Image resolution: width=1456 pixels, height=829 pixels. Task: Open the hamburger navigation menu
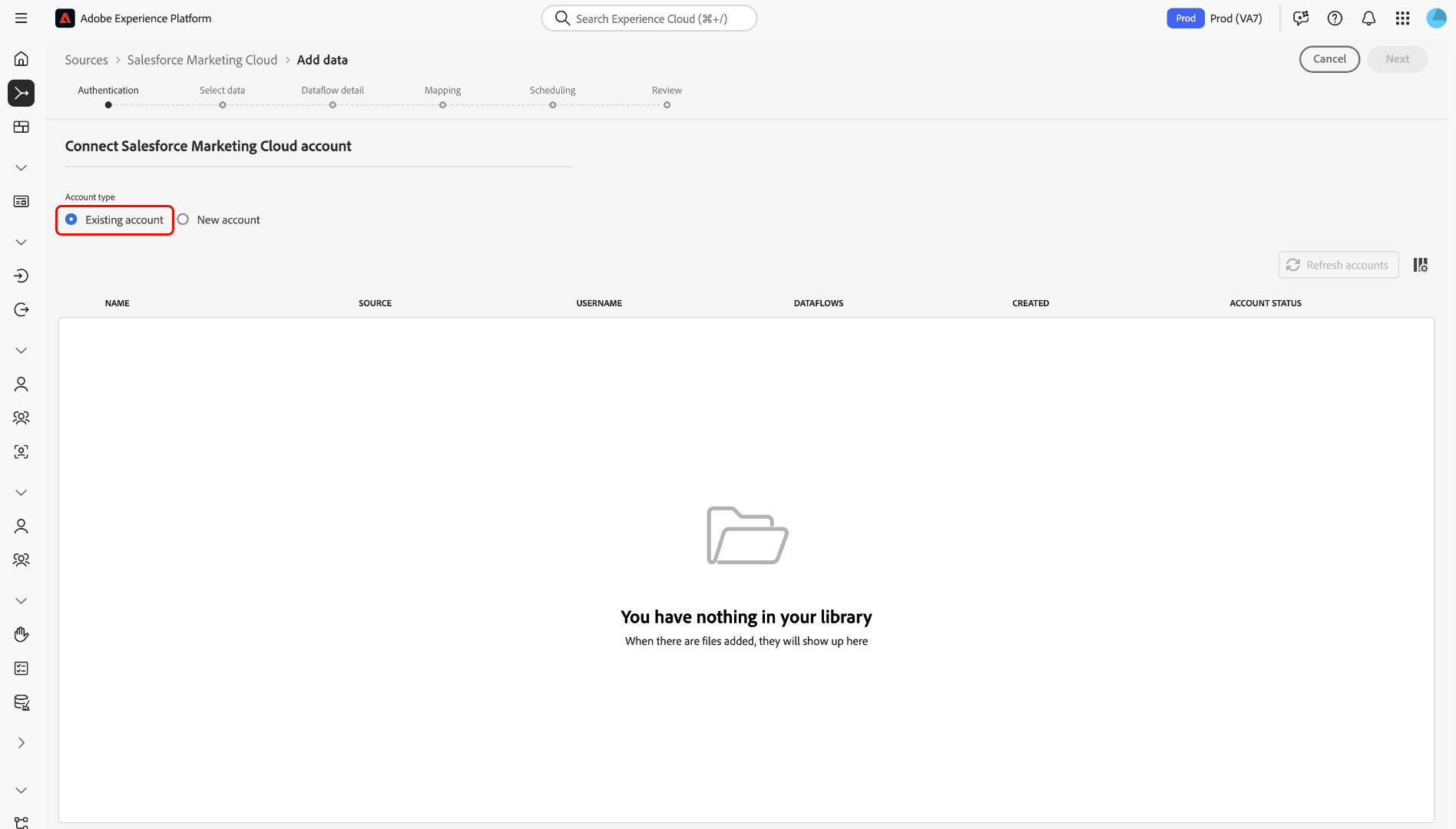click(22, 18)
